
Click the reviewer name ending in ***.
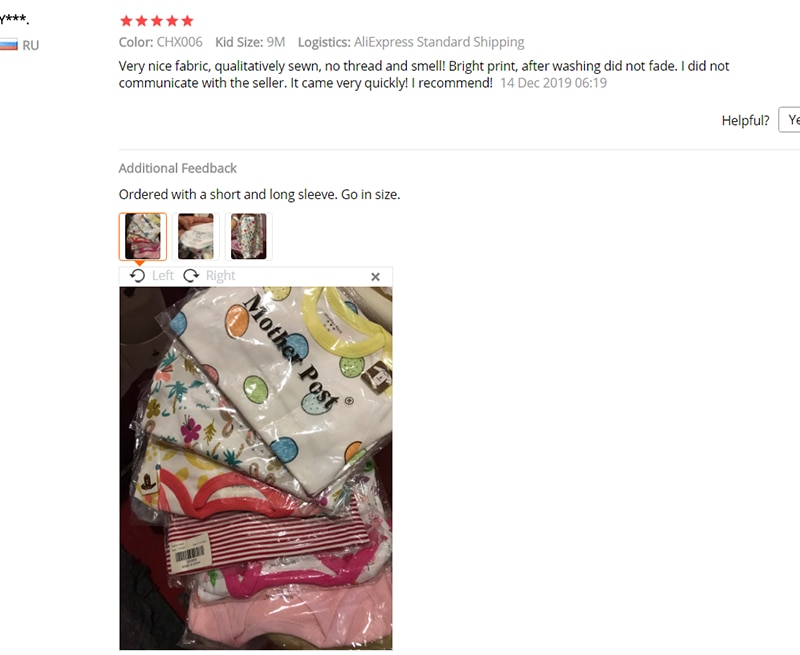(x=14, y=20)
